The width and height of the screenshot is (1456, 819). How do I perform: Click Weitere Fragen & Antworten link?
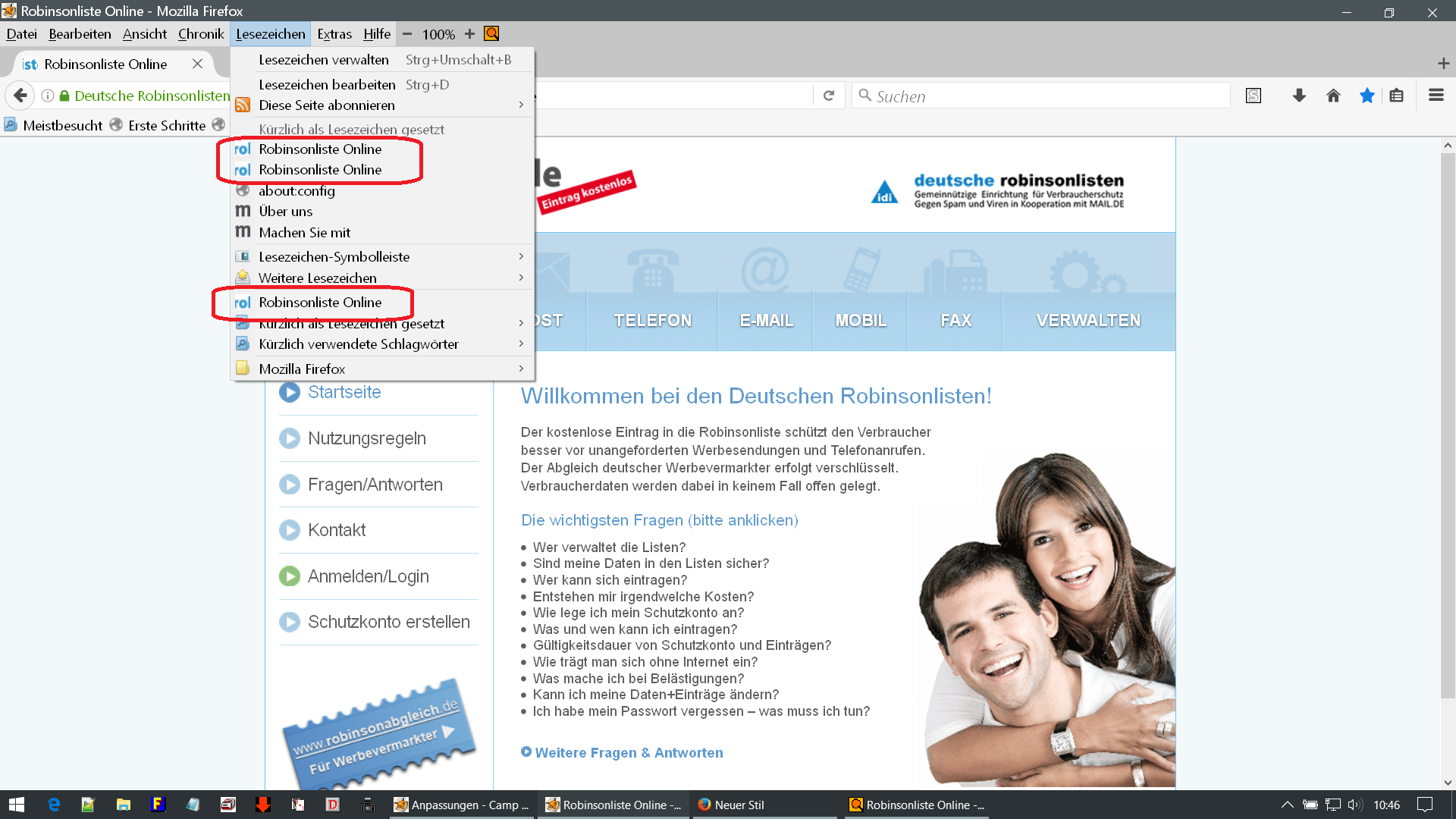click(x=628, y=753)
